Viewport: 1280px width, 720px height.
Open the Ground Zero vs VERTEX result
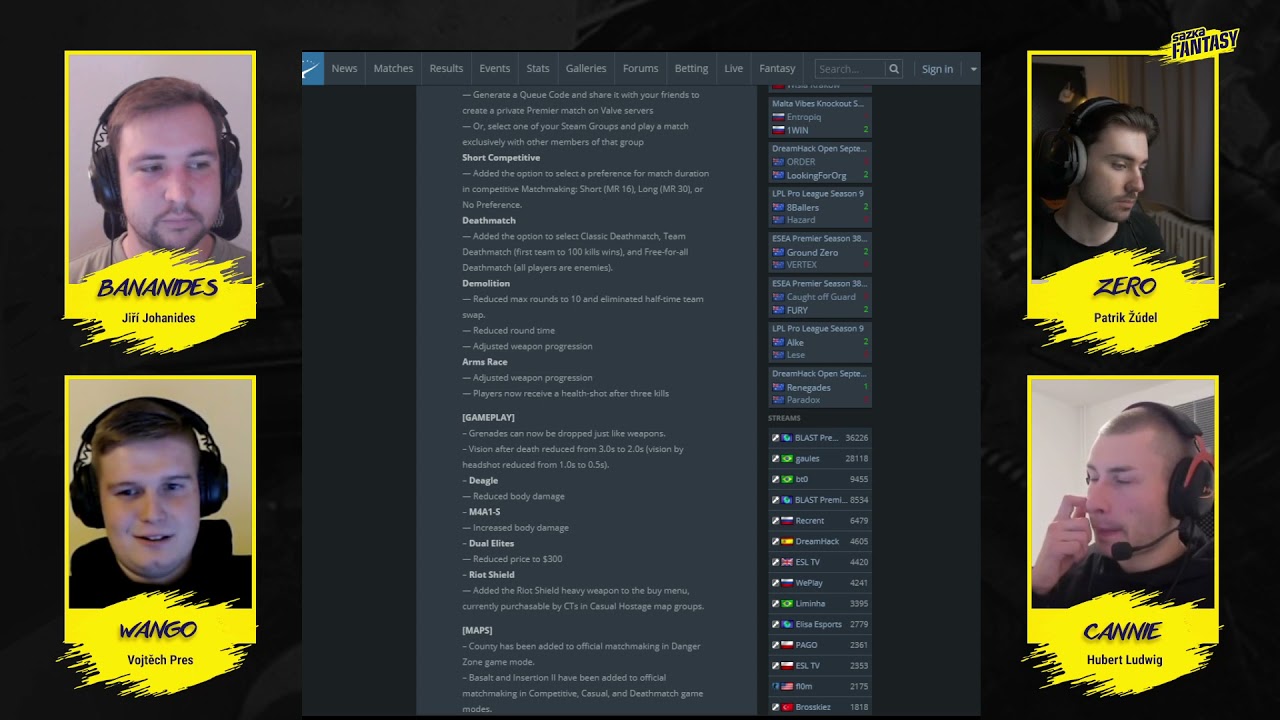coord(820,252)
